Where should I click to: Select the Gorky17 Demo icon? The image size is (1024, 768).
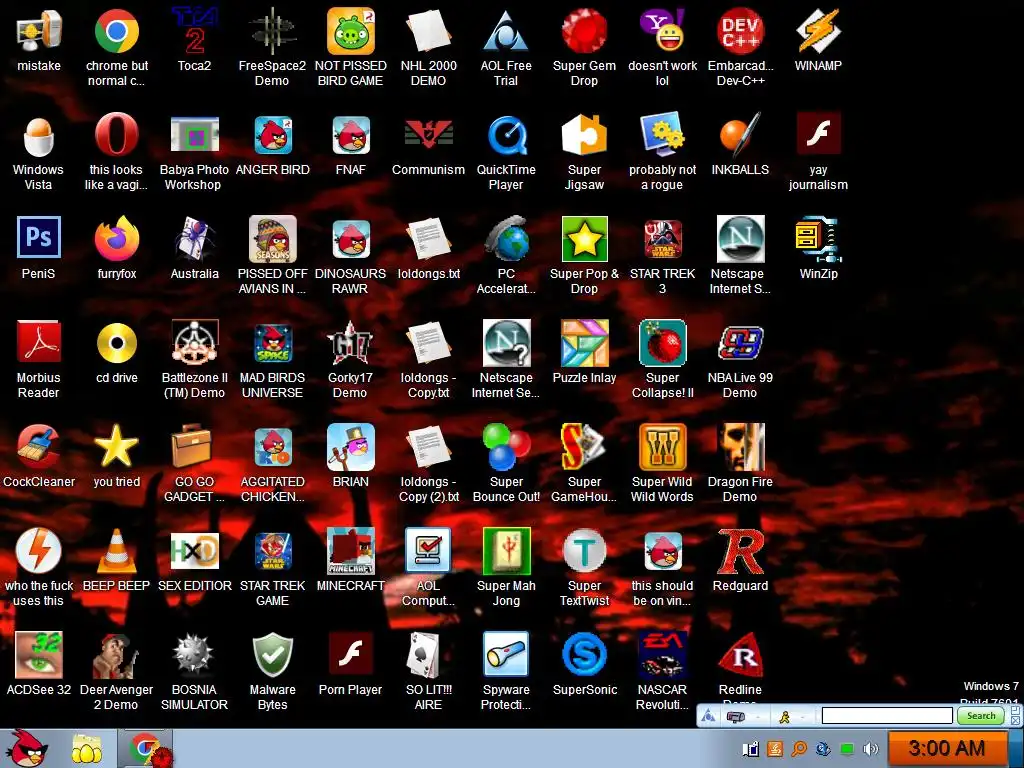click(351, 343)
